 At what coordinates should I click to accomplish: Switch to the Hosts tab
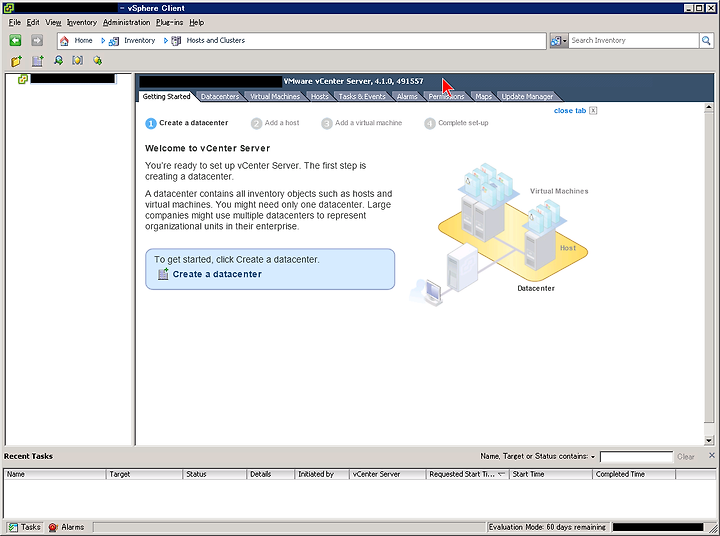(x=320, y=96)
